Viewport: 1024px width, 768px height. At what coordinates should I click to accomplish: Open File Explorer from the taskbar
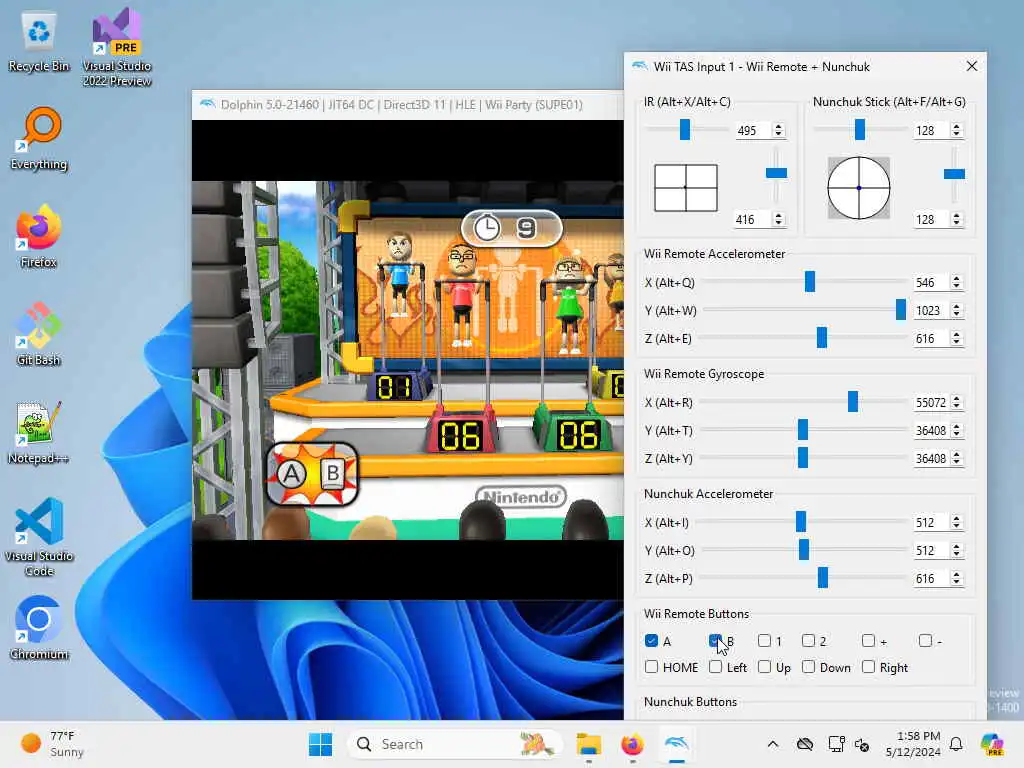pos(588,744)
